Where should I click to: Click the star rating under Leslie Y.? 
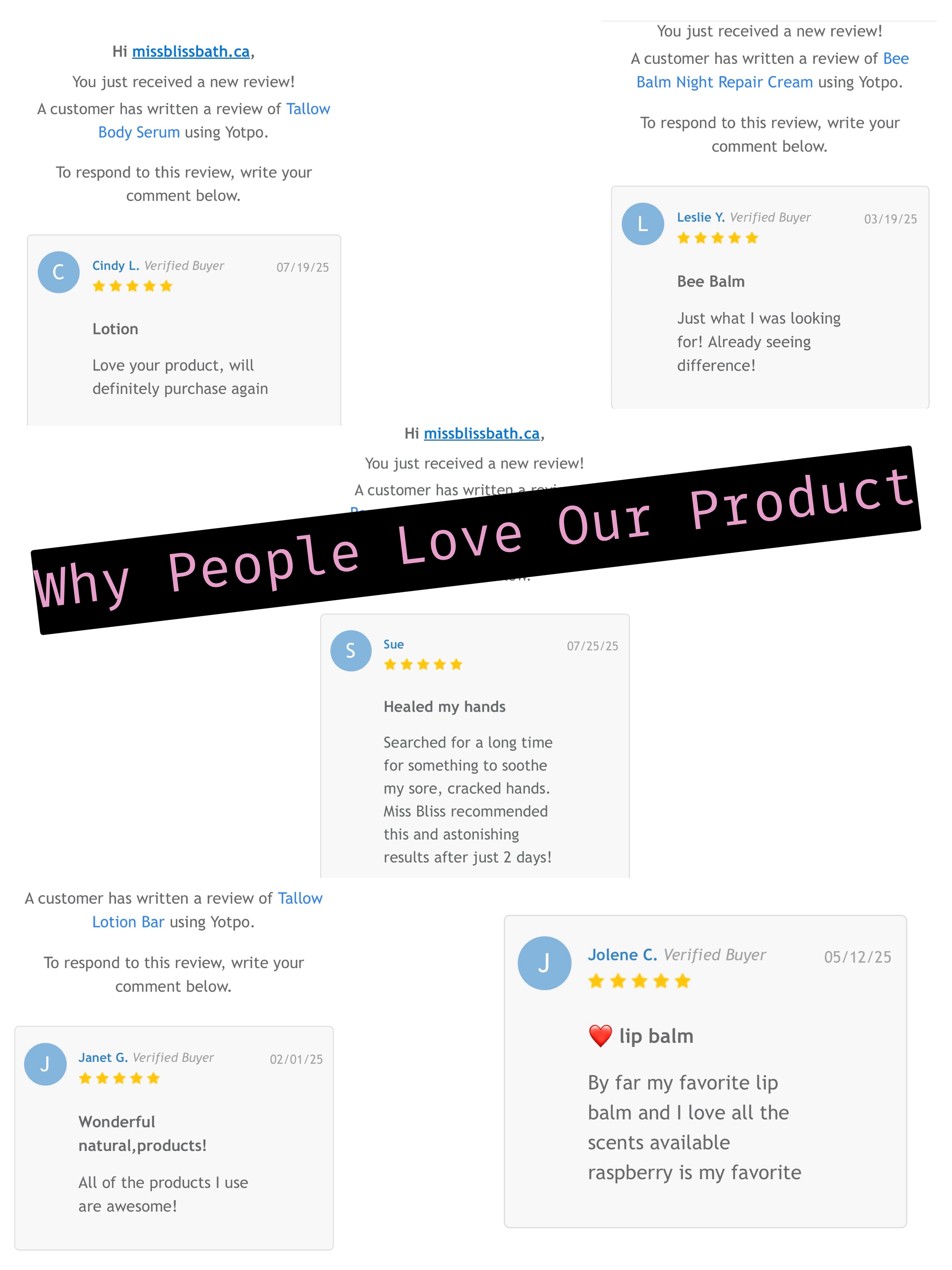(717, 238)
